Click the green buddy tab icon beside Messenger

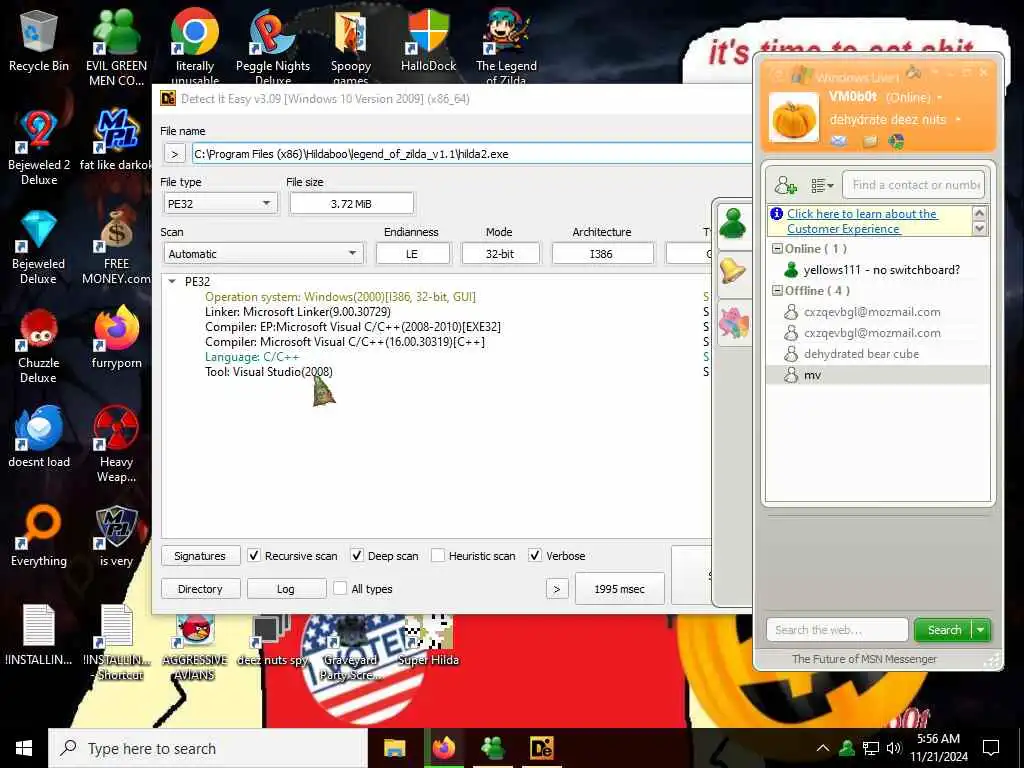(x=733, y=225)
